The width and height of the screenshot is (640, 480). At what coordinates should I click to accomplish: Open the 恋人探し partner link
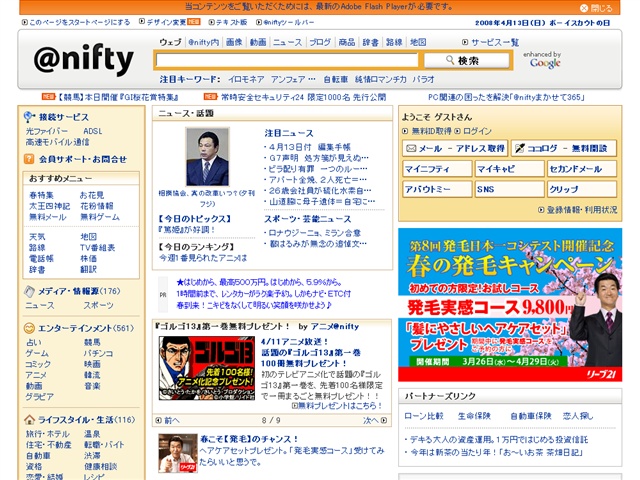coord(578,416)
